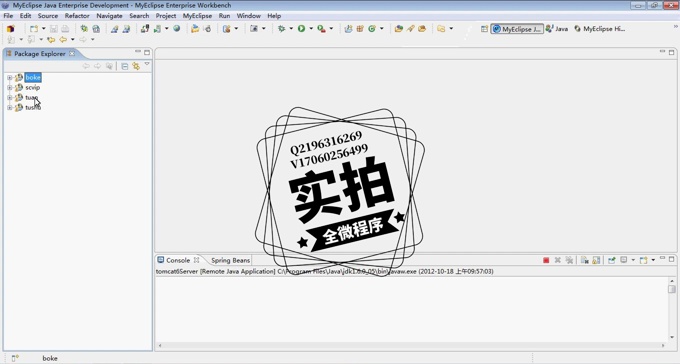The image size is (680, 364).
Task: Click the Debug bug toolbar icon
Action: (281, 29)
